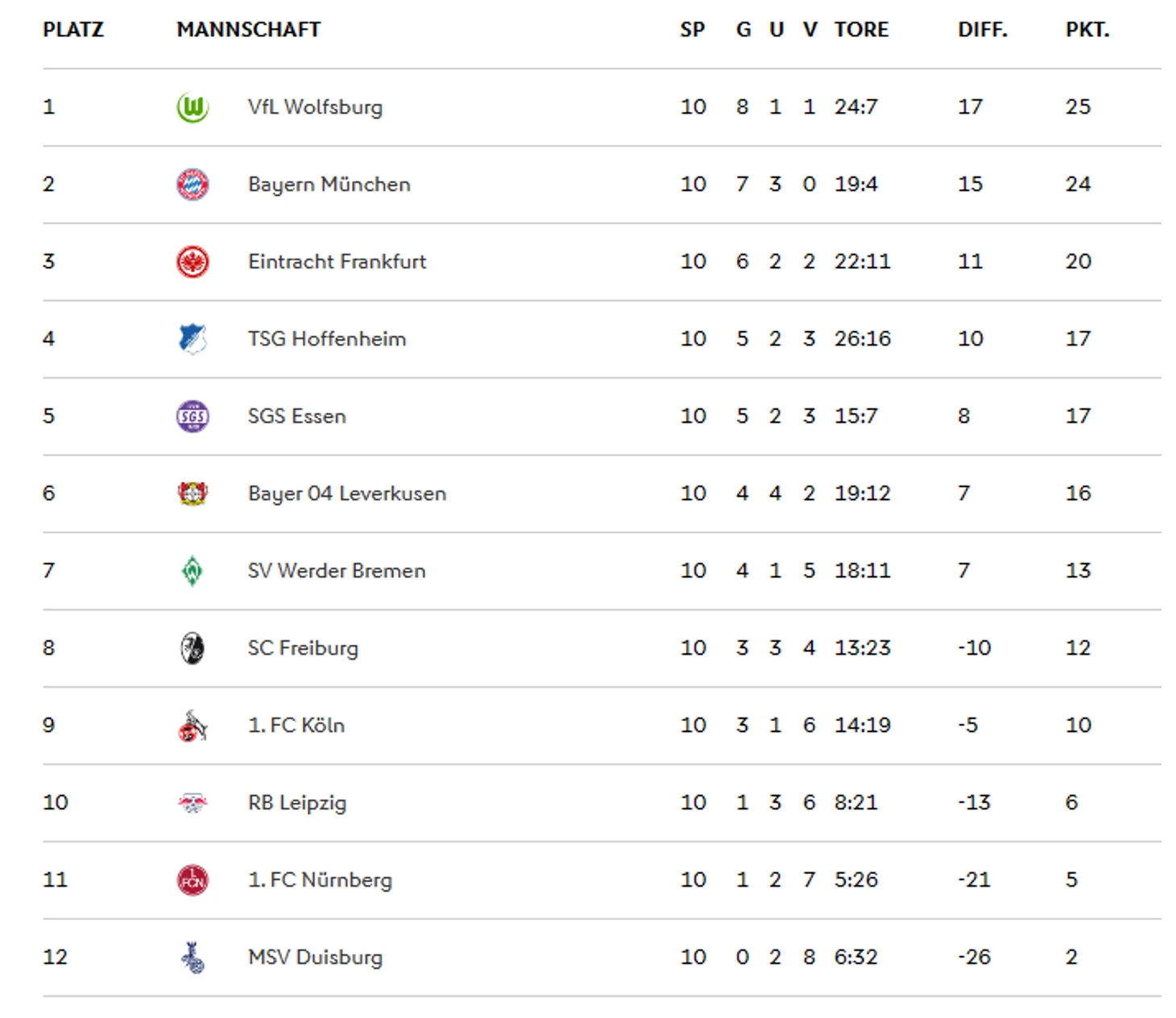Open the TSG Hoffenheim team link
This screenshot has height=1018, width=1176.
point(327,339)
